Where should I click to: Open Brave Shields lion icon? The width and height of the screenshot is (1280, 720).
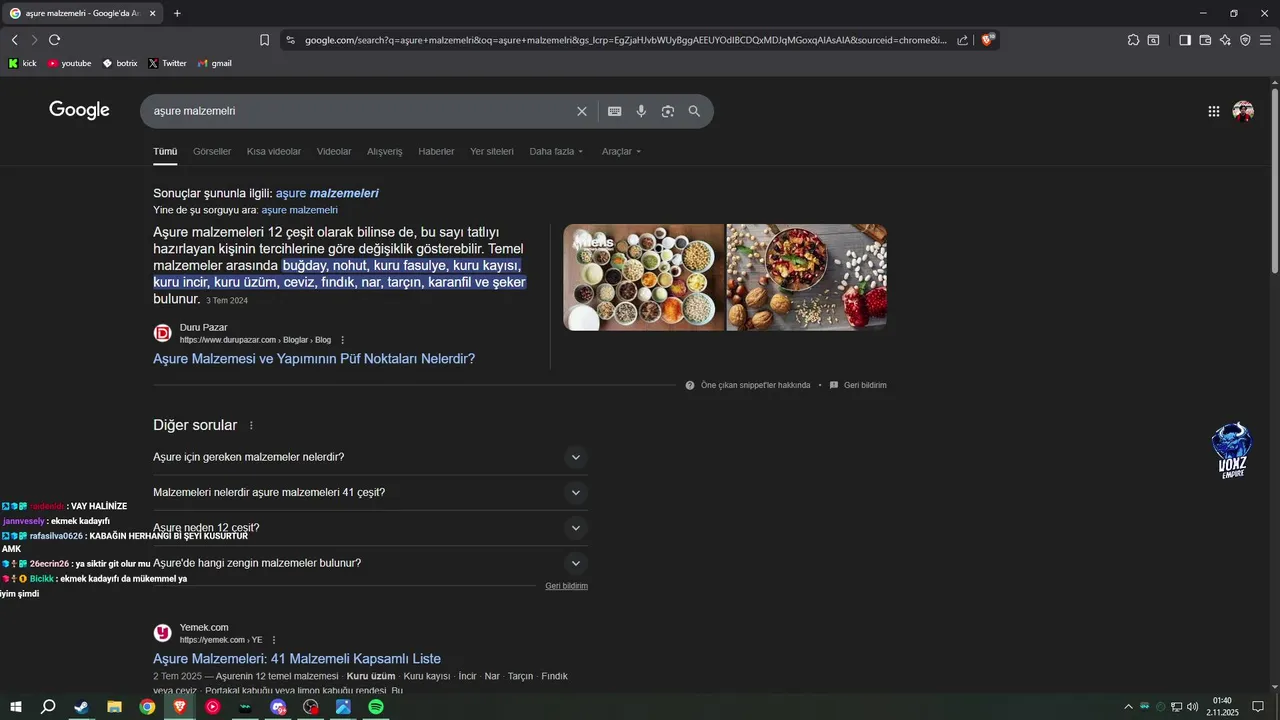988,40
